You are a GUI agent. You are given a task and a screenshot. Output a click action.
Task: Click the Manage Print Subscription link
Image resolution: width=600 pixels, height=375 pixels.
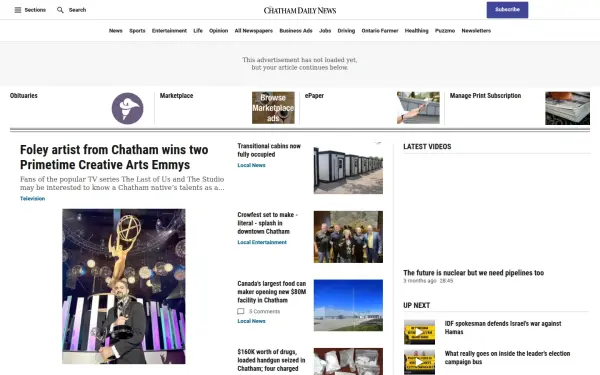(485, 96)
